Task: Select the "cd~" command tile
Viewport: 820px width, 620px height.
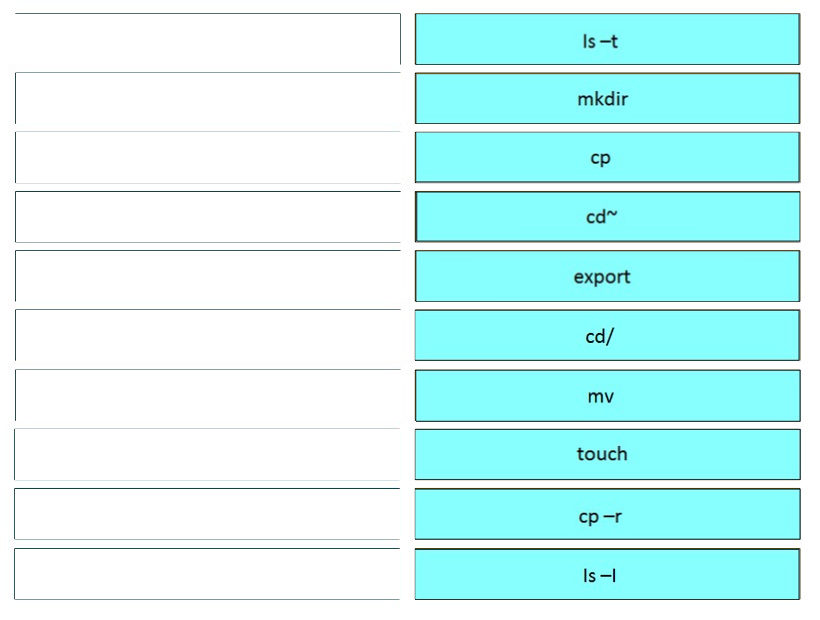Action: click(607, 216)
